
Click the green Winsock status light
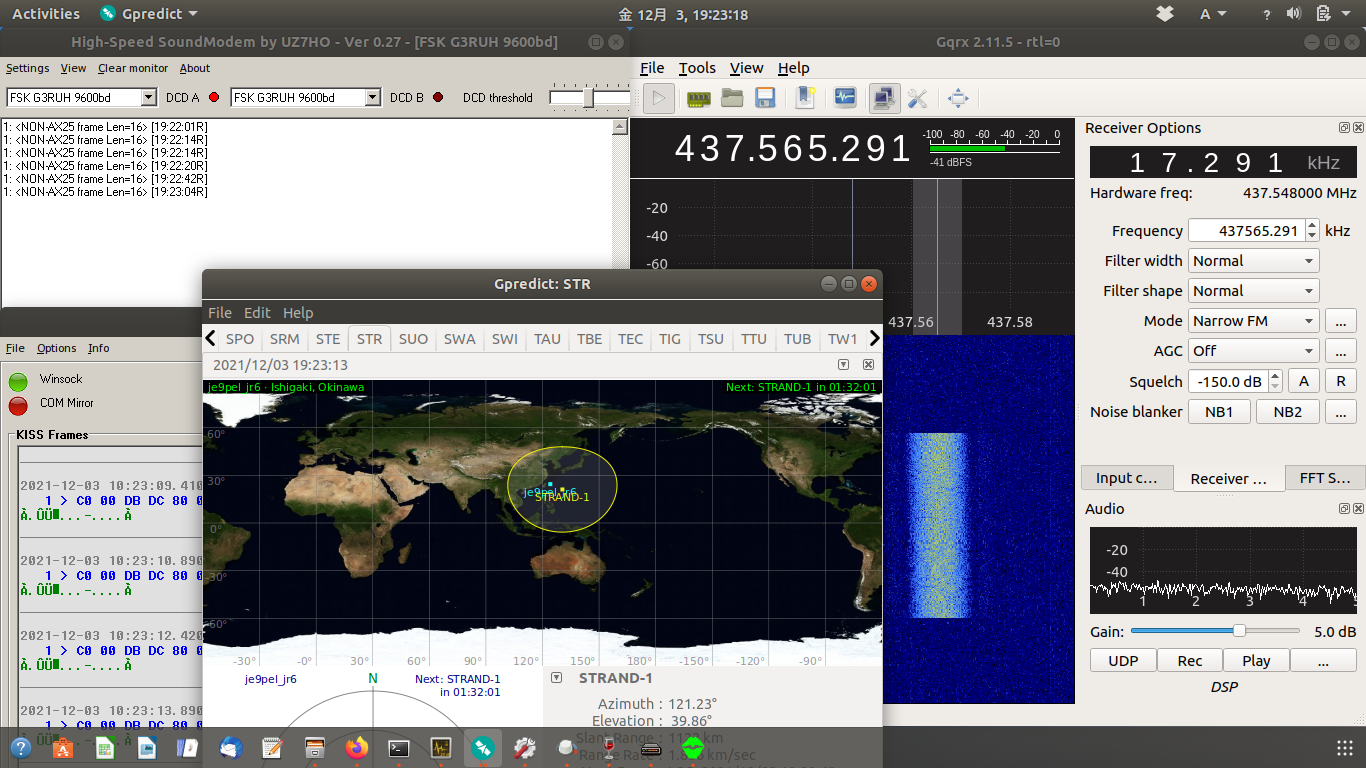coord(18,381)
